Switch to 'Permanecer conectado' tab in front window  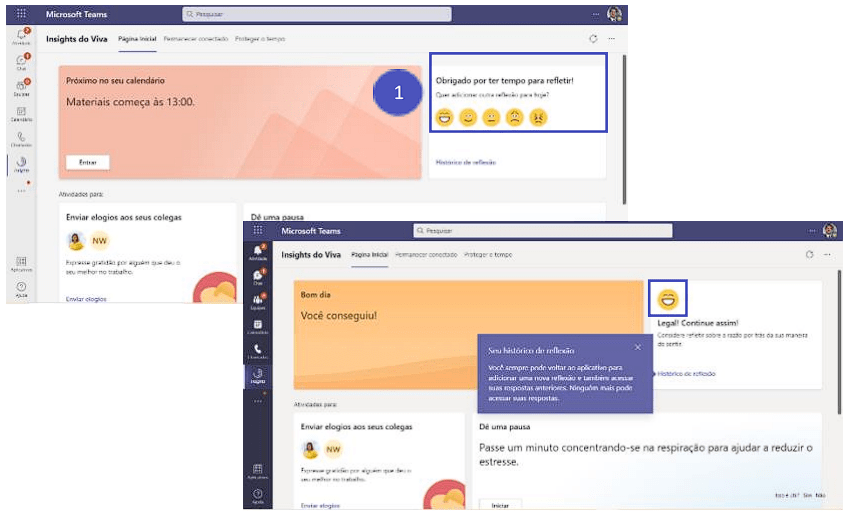(x=426, y=254)
